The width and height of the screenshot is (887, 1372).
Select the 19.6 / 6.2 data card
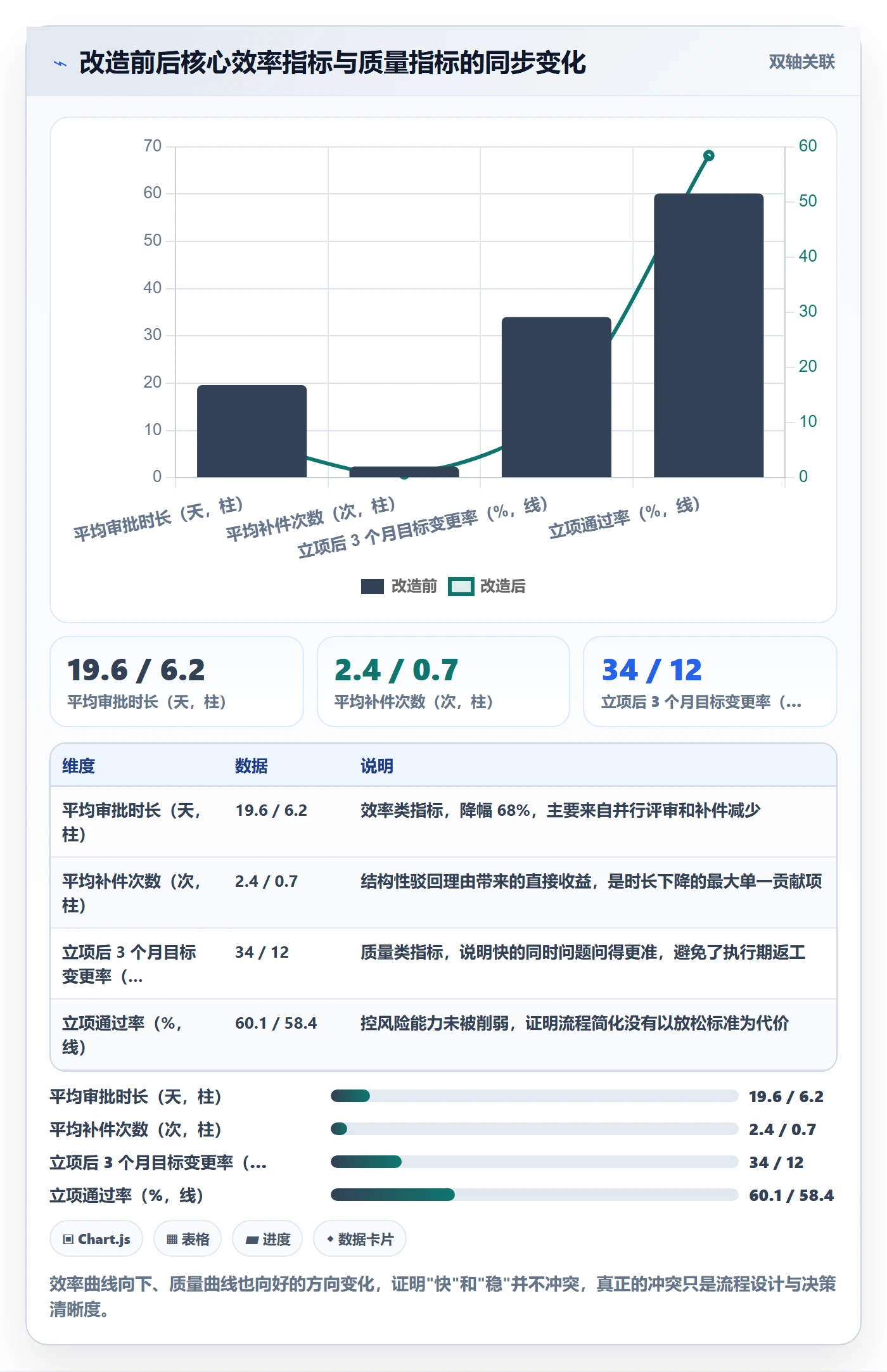[177, 682]
